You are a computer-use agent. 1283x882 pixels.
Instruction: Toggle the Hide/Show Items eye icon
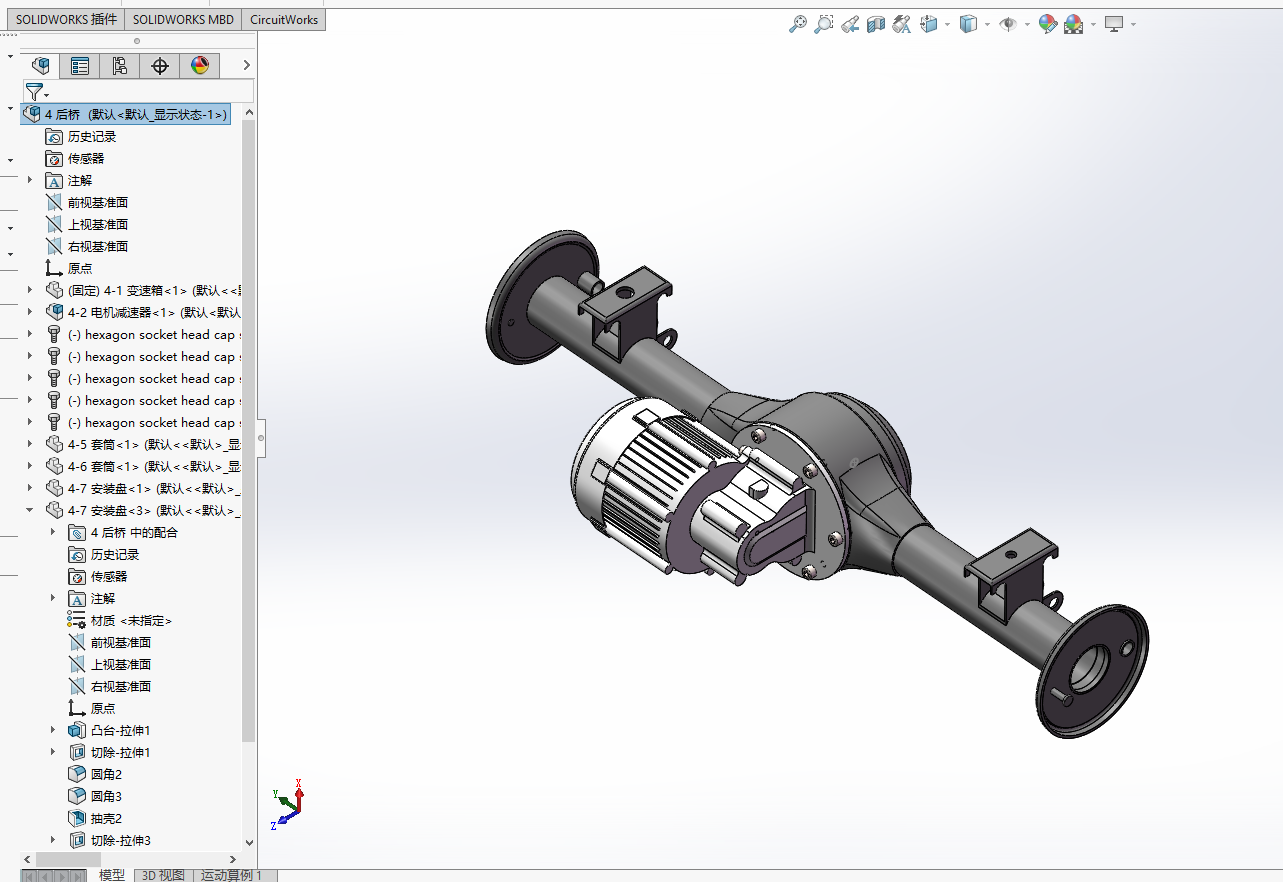[x=1008, y=24]
